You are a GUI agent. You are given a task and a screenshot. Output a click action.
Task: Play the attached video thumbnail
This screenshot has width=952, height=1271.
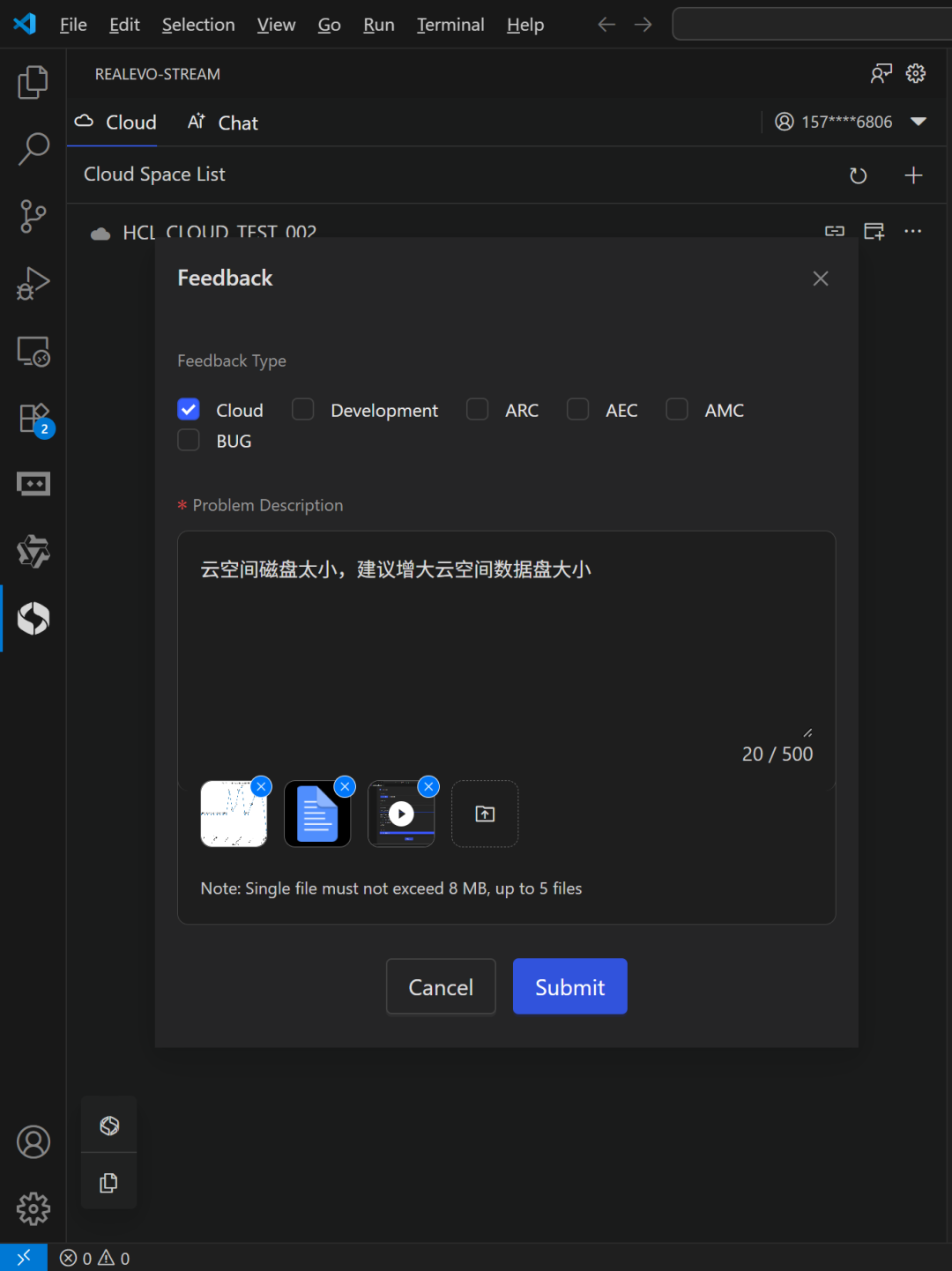[401, 814]
